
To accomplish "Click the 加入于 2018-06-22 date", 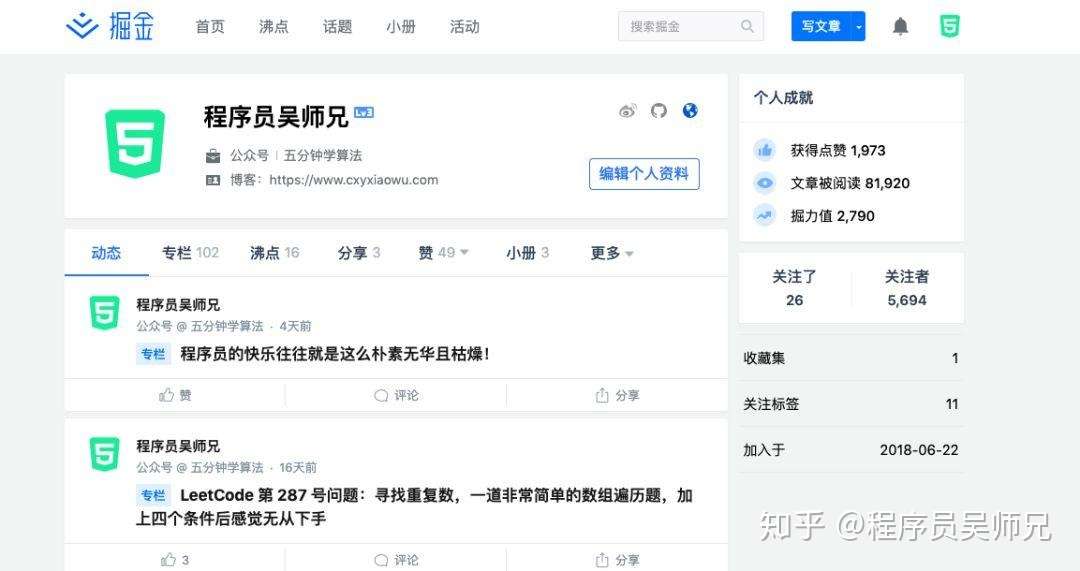I will tap(919, 450).
